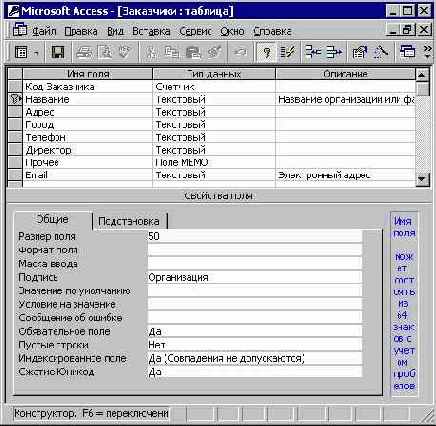Click row selector with key icon

coord(15,99)
